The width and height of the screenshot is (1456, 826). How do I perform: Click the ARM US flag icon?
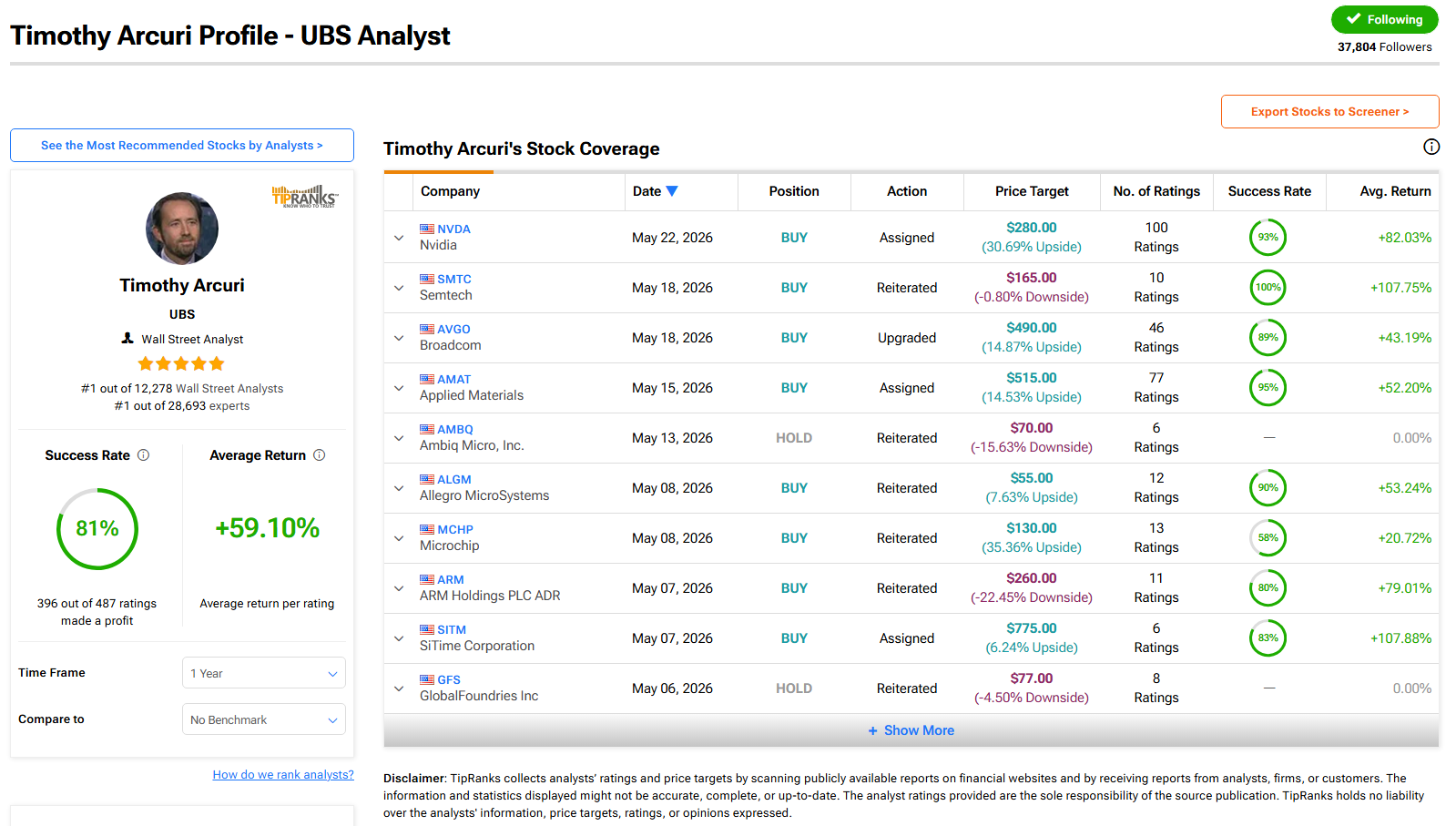[427, 579]
